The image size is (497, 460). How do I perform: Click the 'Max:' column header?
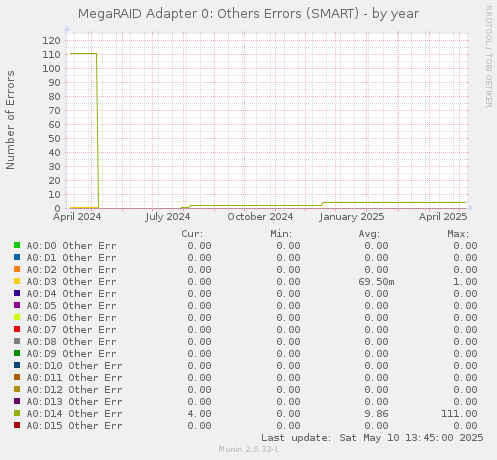[458, 234]
